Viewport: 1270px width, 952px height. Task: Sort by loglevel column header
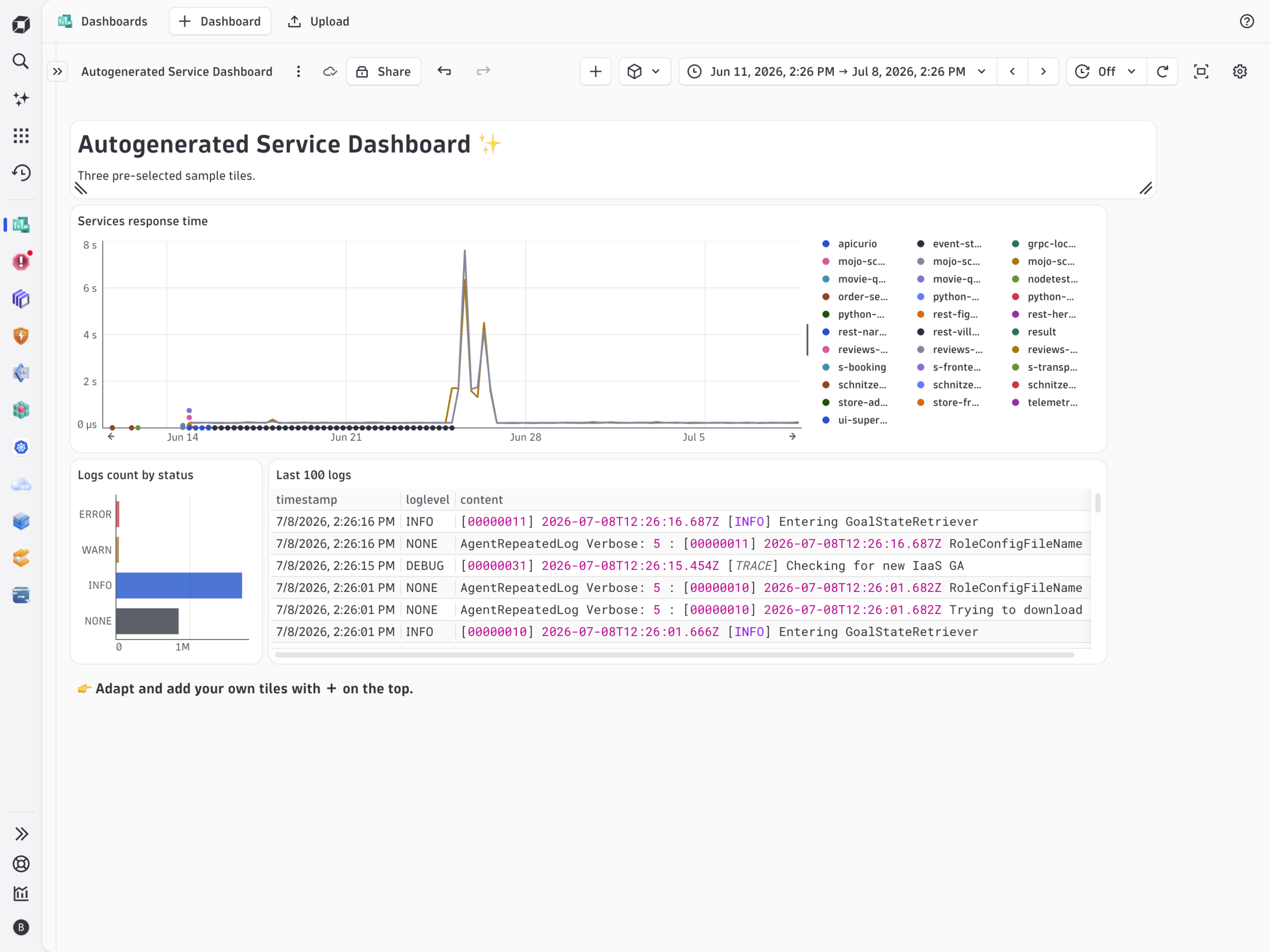pyautogui.click(x=428, y=500)
